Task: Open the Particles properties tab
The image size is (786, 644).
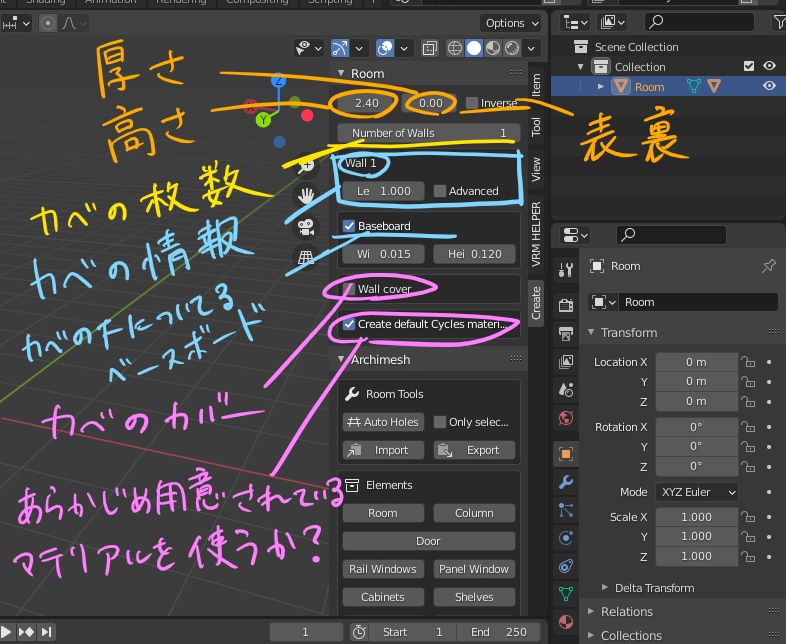Action: (x=566, y=510)
